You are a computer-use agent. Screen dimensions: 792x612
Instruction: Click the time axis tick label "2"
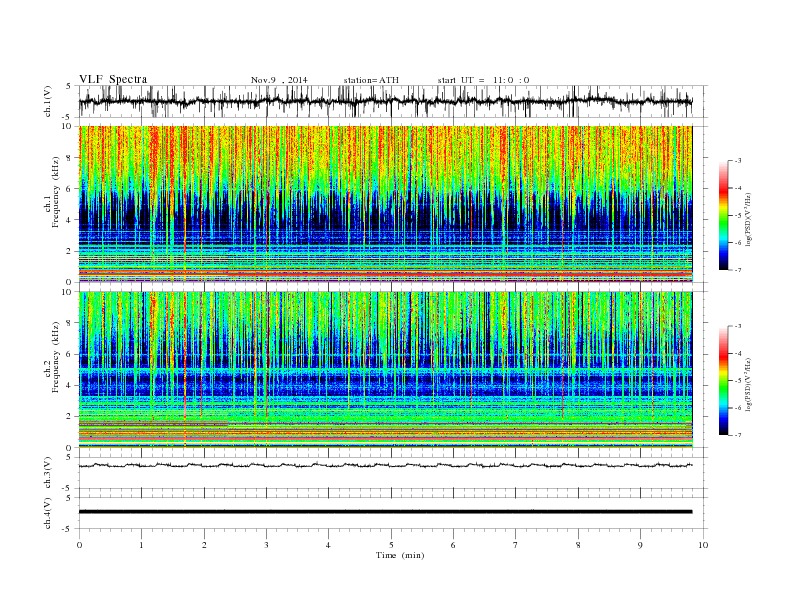click(204, 545)
